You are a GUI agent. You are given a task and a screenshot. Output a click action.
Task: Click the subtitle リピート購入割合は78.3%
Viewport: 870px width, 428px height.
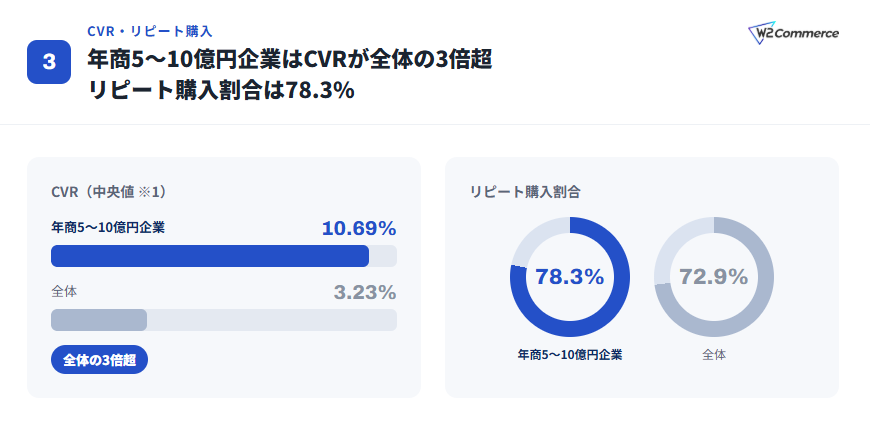point(221,90)
